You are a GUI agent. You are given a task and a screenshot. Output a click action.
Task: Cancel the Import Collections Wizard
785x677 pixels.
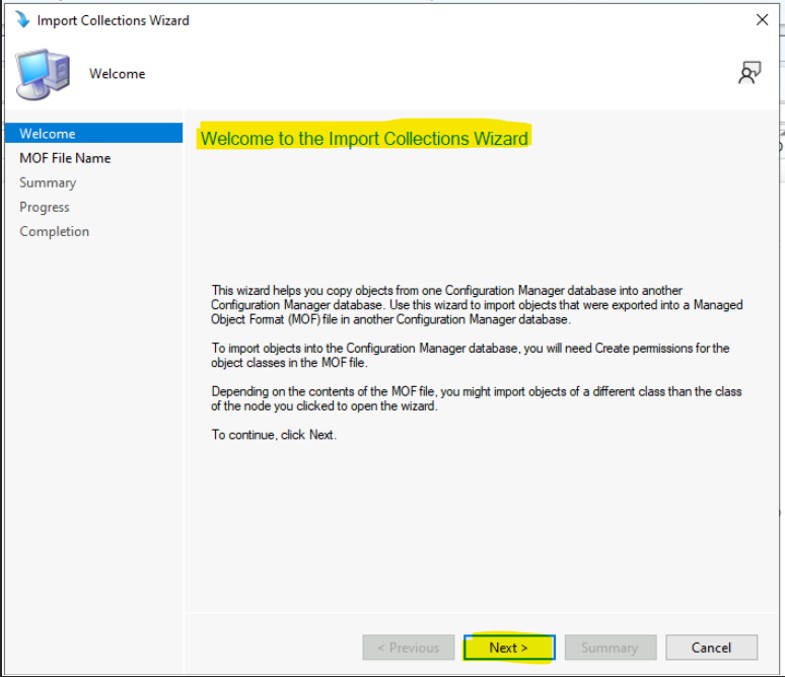click(711, 647)
